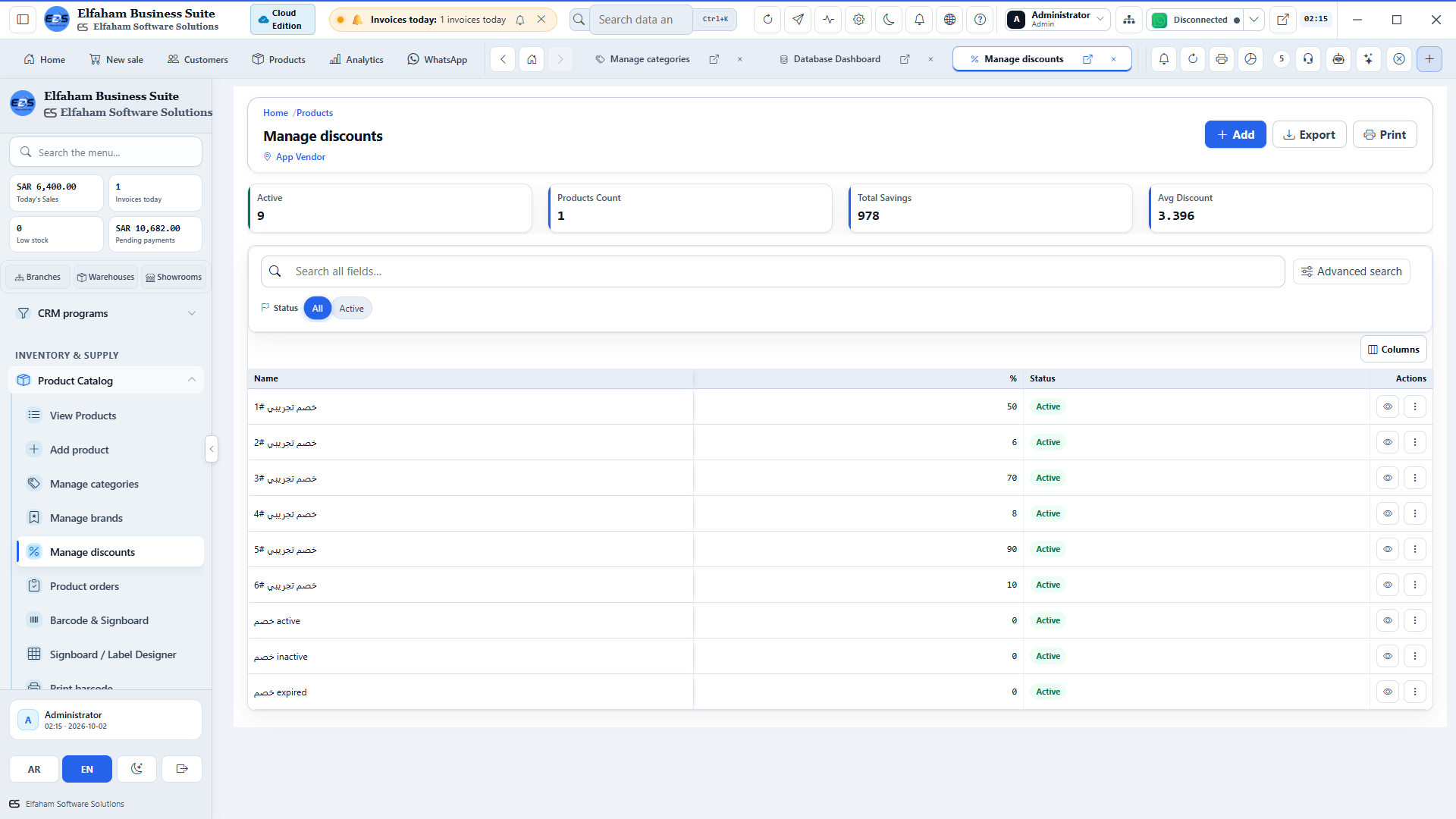Click the Search all fields input
The width and height of the screenshot is (1456, 819).
click(x=772, y=271)
